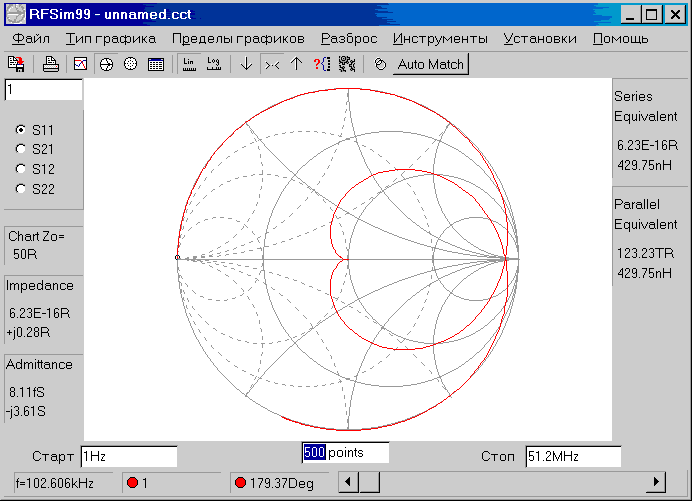Open the tabular data display icon
The width and height of the screenshot is (692, 501).
[x=156, y=64]
